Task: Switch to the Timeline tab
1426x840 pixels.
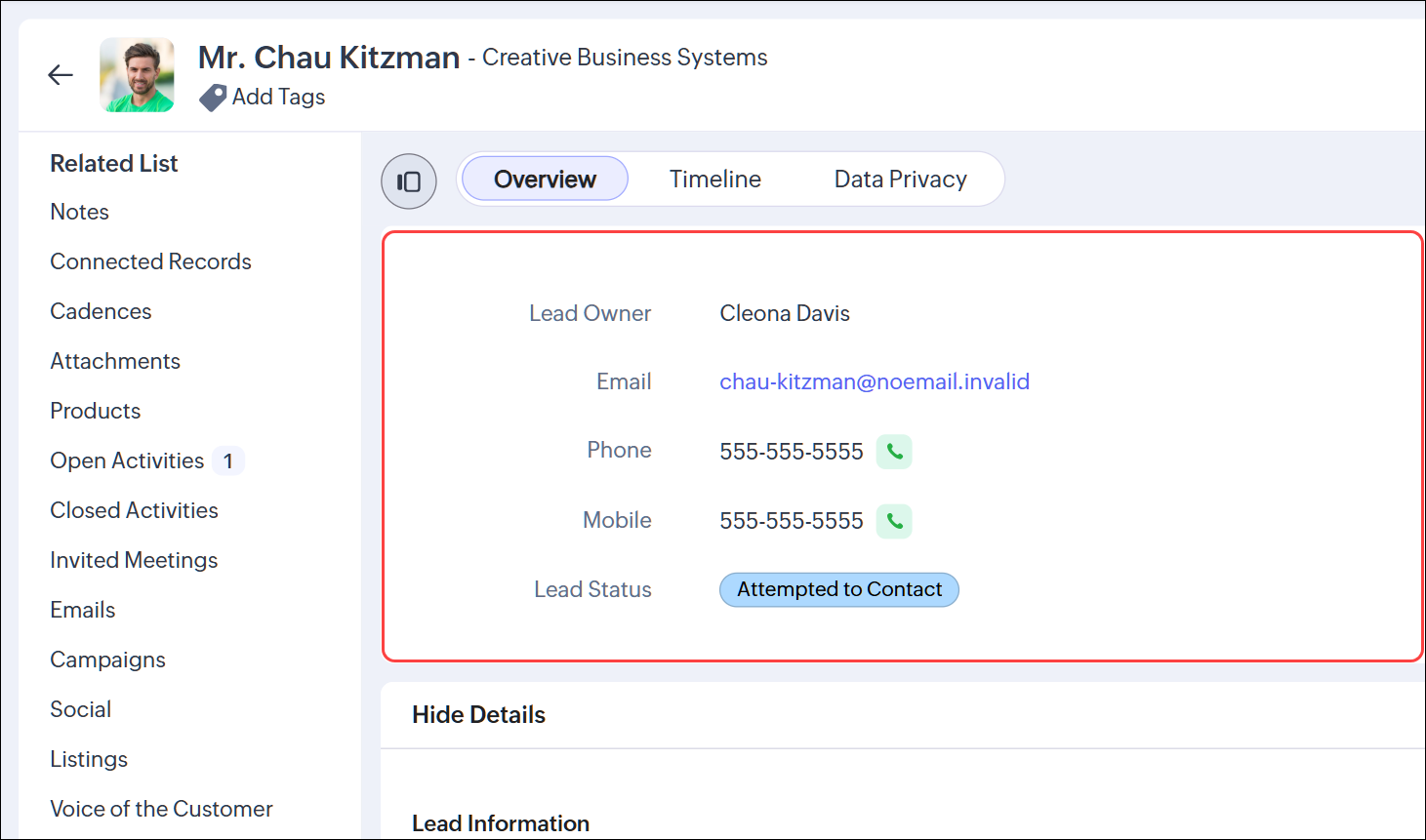Action: tap(714, 180)
